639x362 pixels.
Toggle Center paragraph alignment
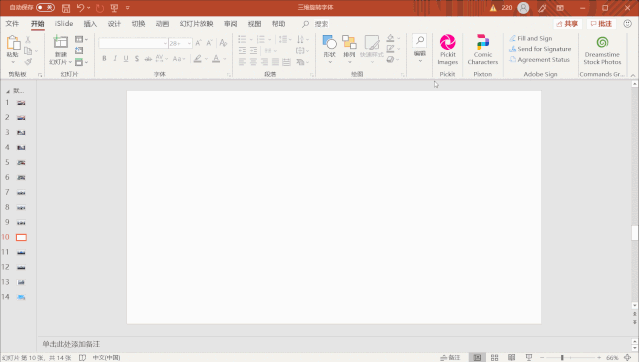click(x=253, y=62)
